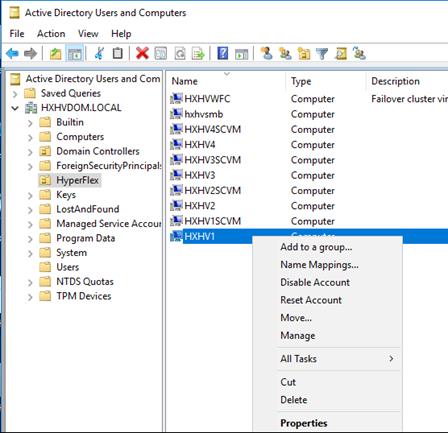Image resolution: width=448 pixels, height=433 pixels.
Task: Click the Up one level folder icon
Action: pos(55,53)
